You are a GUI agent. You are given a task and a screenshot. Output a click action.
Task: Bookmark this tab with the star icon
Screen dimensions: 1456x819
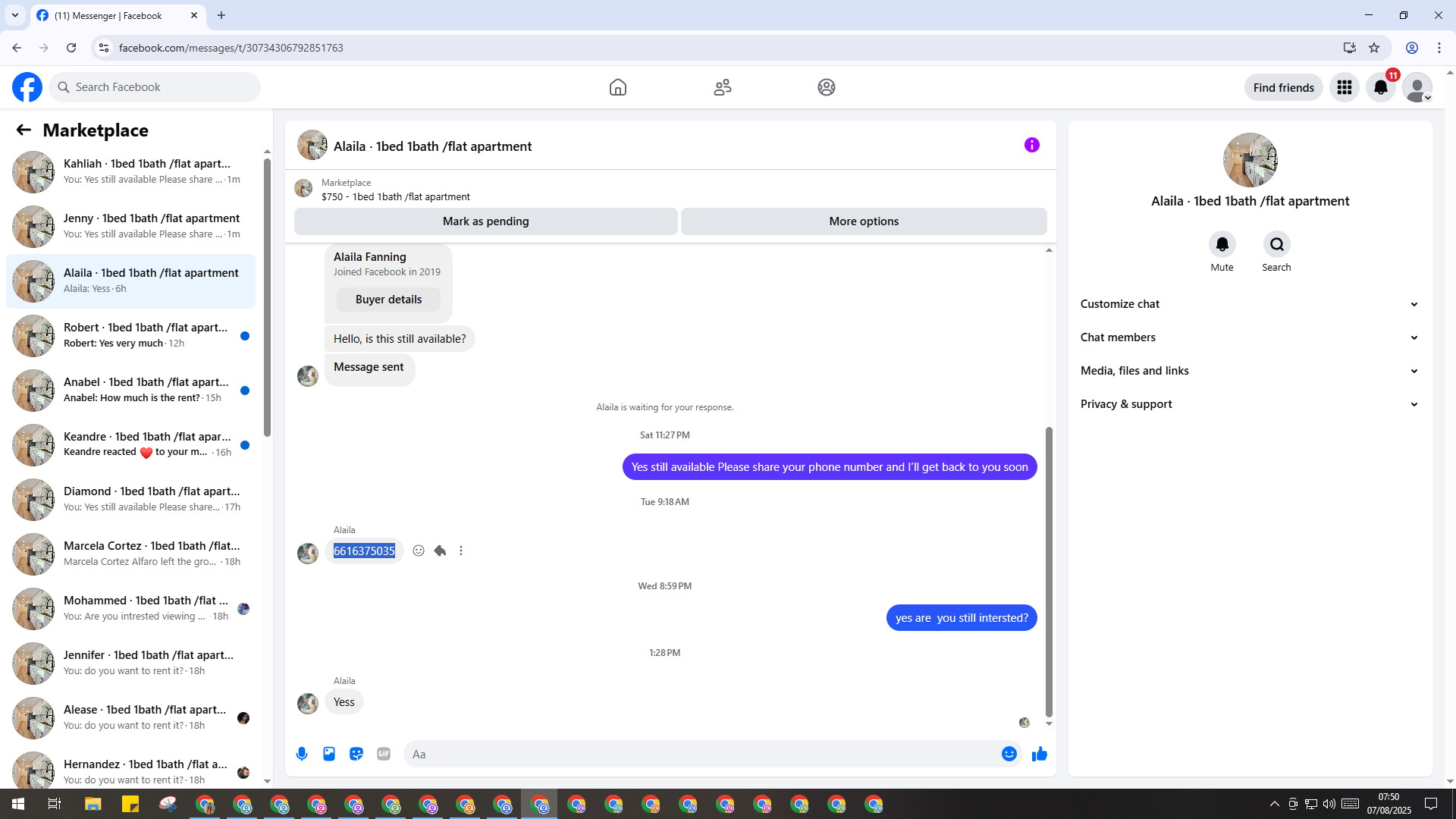click(1374, 48)
